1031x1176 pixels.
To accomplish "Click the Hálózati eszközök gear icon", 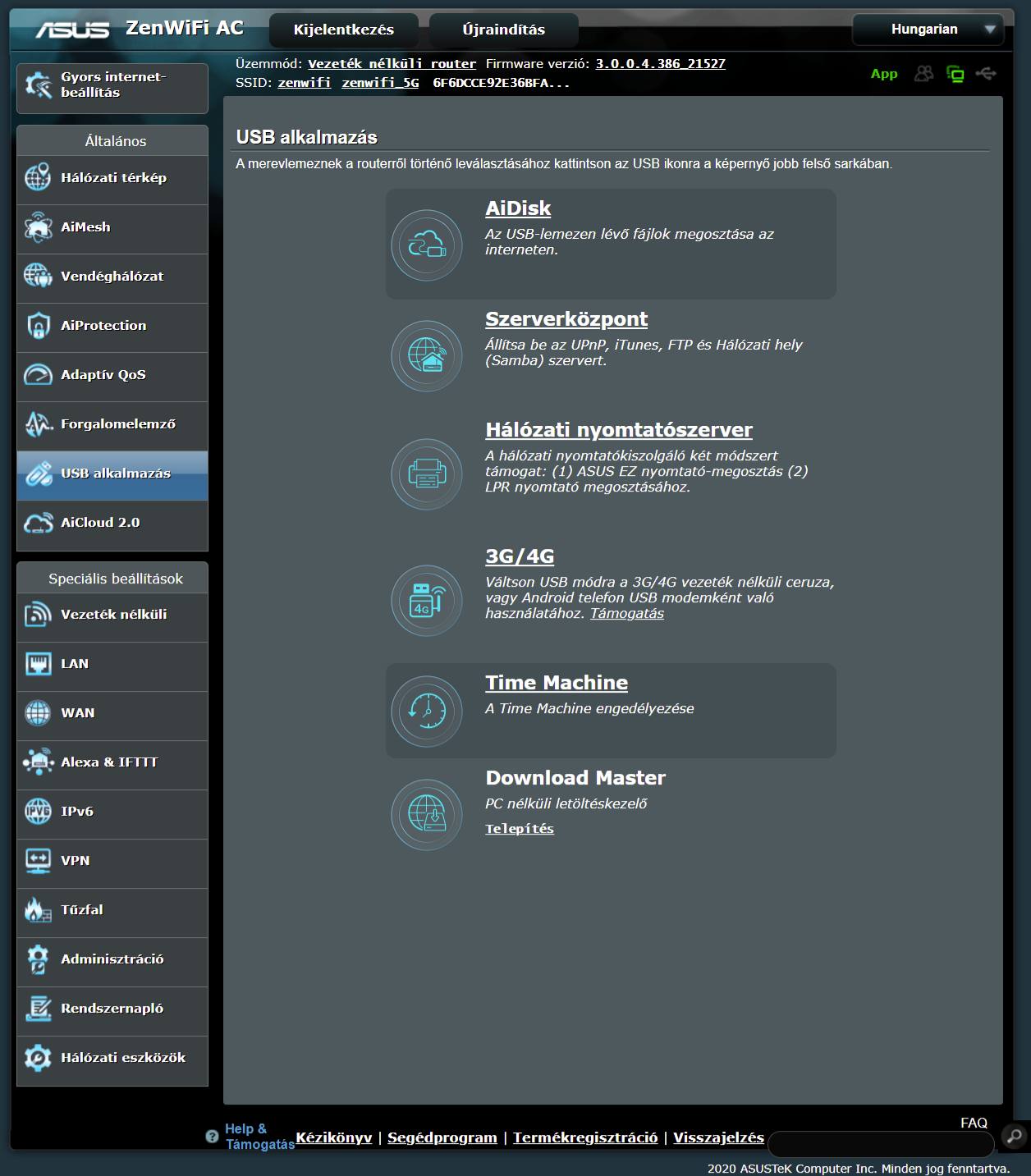I will pyautogui.click(x=38, y=1057).
